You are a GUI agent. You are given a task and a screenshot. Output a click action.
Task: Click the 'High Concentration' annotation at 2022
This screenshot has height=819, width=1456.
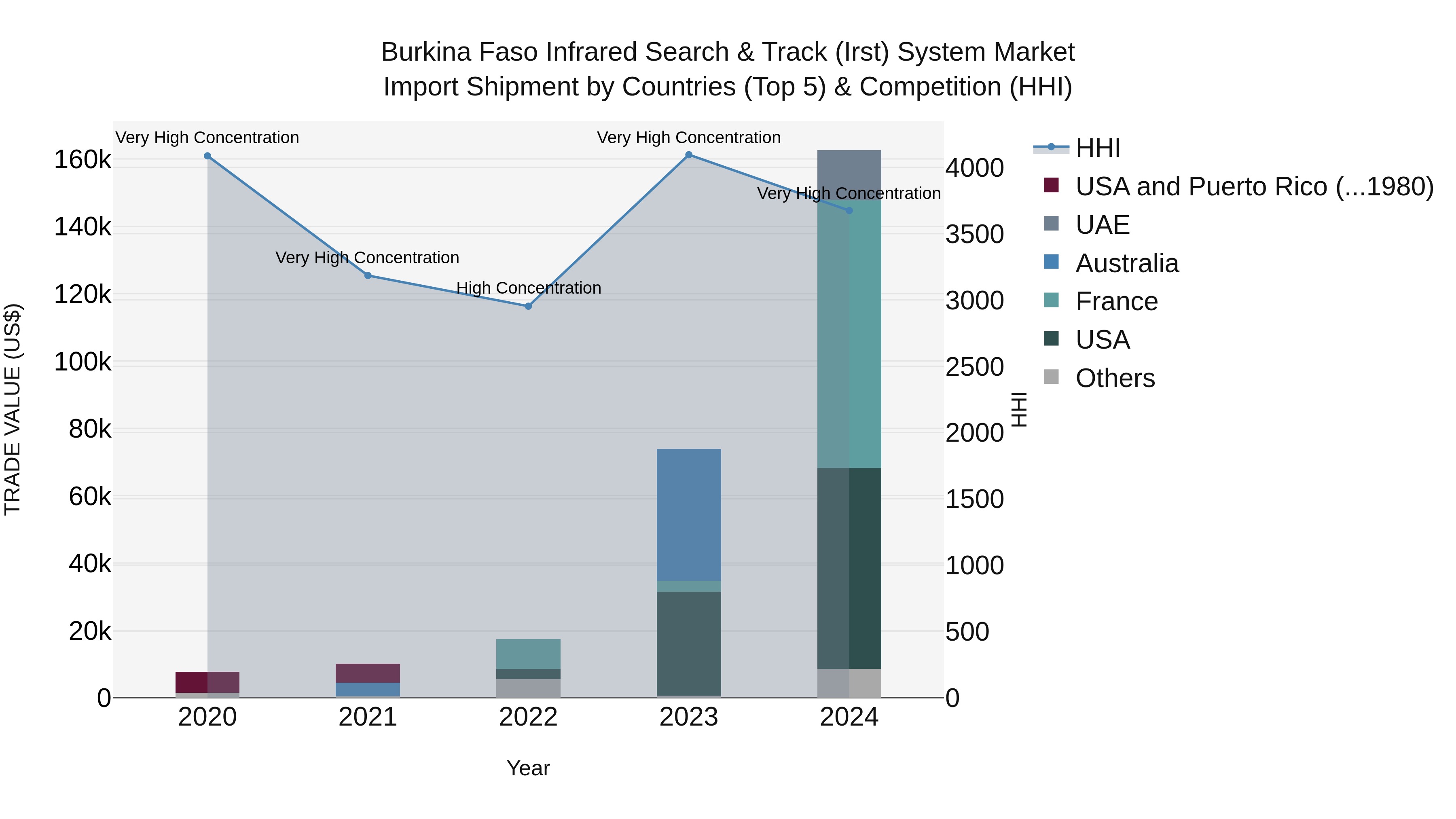point(529,288)
